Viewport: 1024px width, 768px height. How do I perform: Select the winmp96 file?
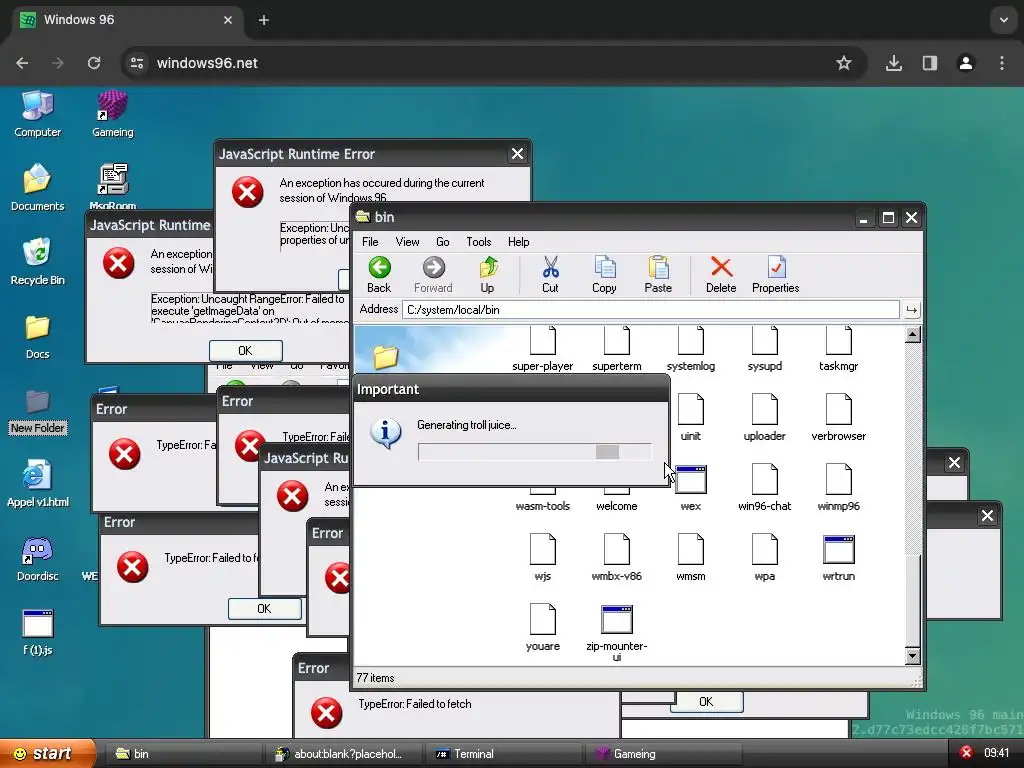coord(839,488)
